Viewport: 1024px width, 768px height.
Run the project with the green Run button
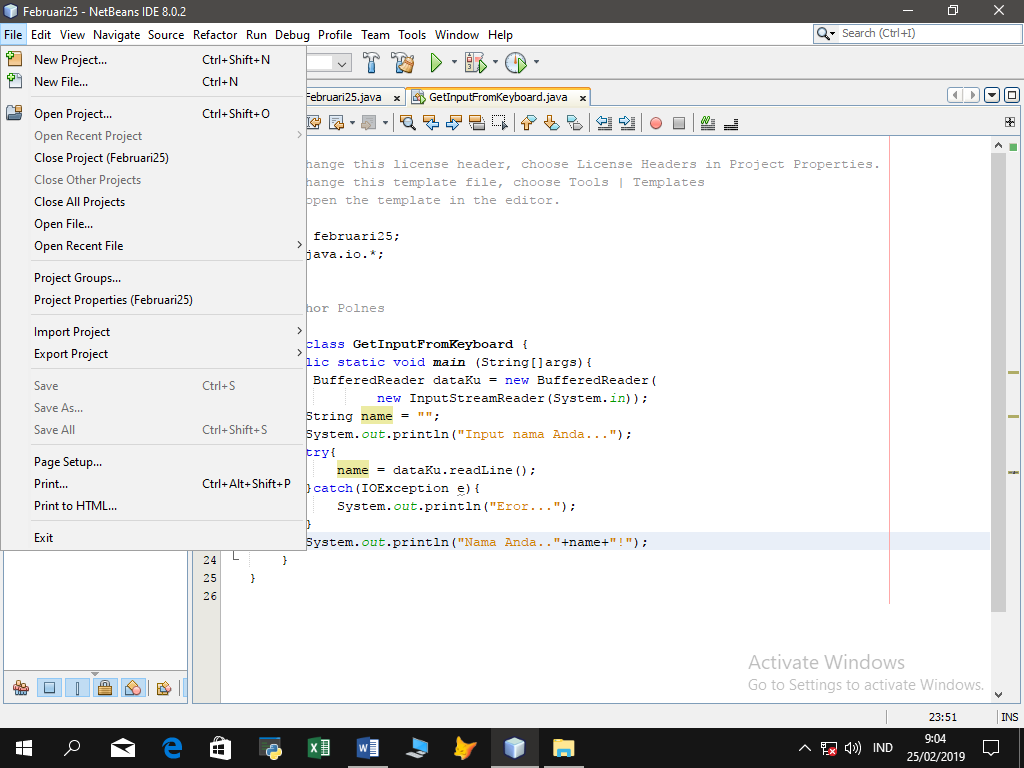pyautogui.click(x=437, y=62)
